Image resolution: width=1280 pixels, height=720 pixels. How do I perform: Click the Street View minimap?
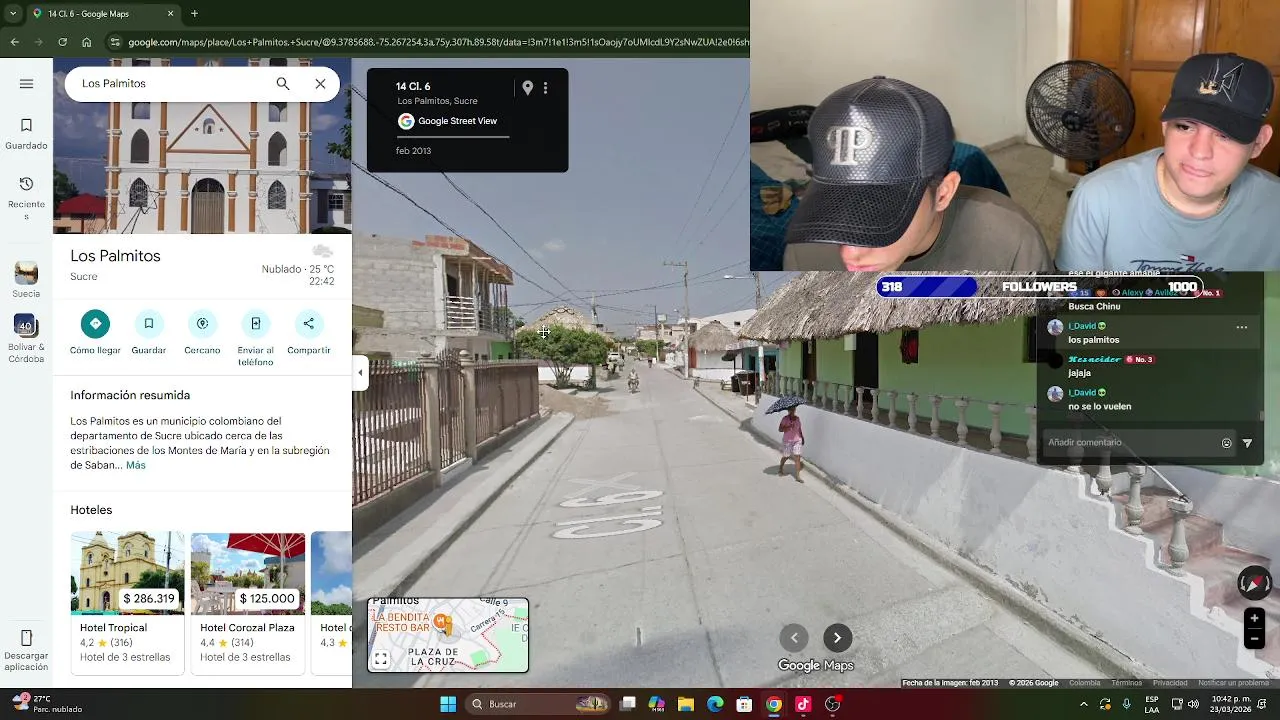(x=448, y=635)
